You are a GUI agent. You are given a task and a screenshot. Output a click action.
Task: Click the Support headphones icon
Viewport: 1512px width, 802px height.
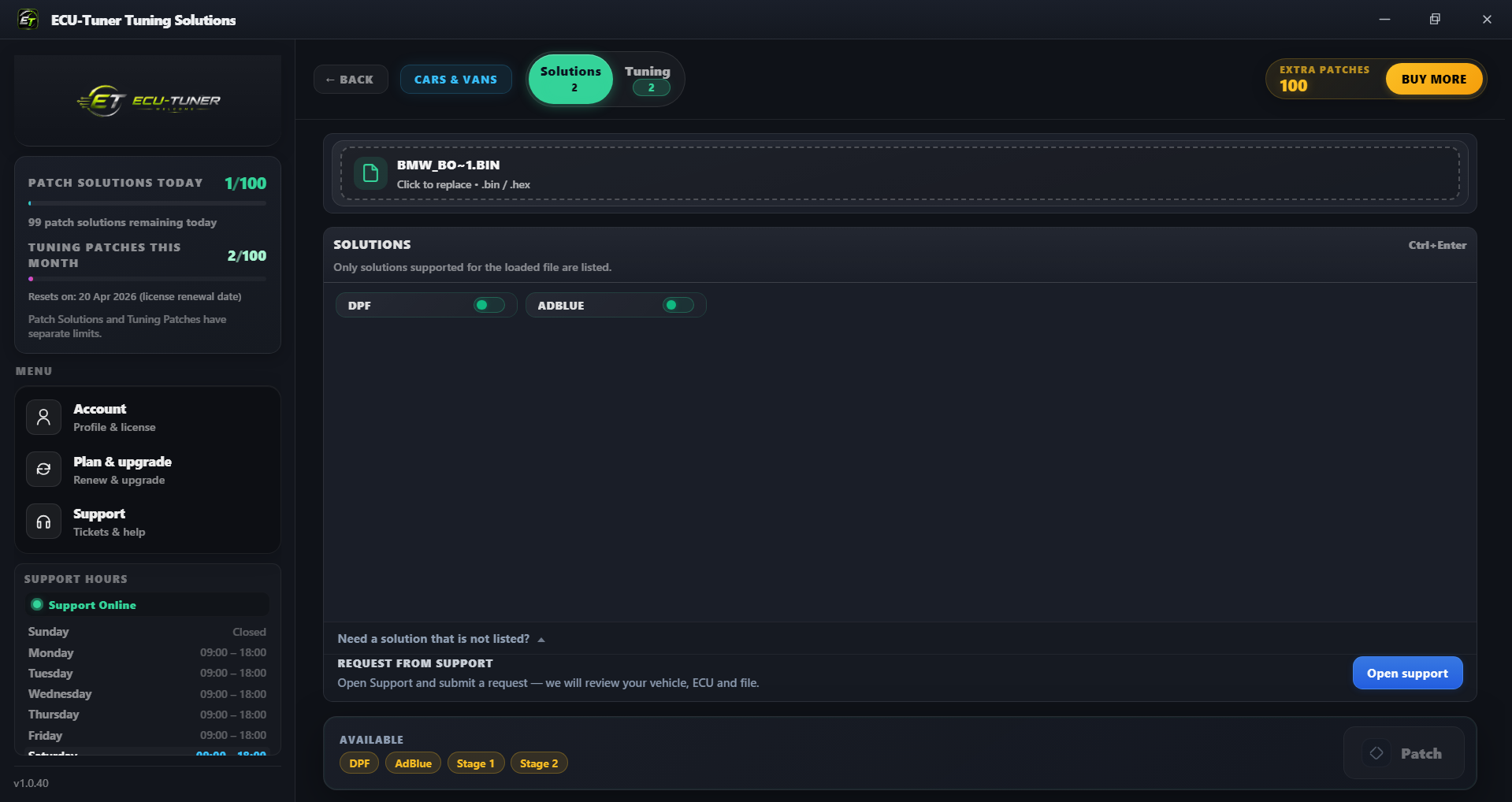(x=43, y=522)
